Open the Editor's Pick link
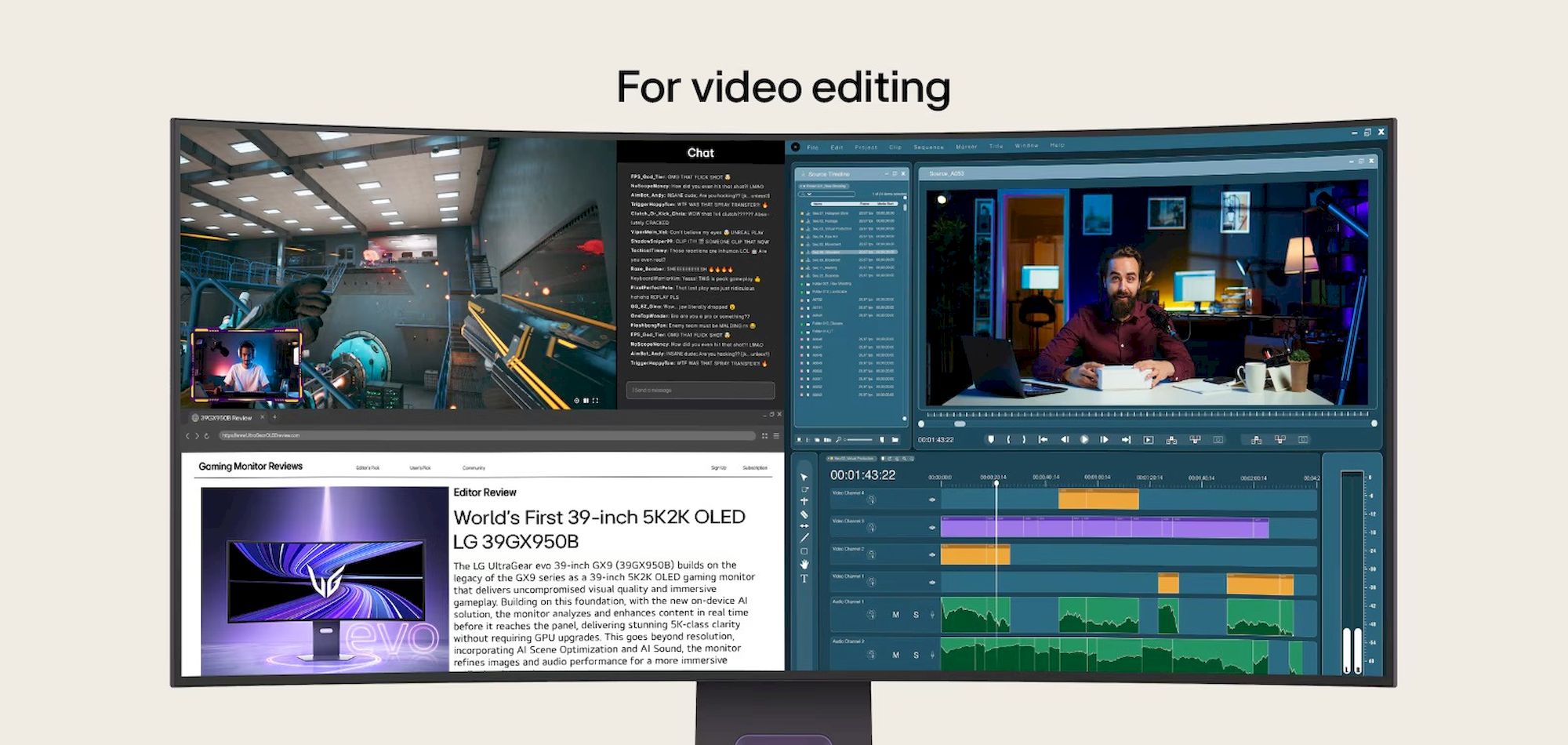Image resolution: width=1568 pixels, height=745 pixels. [367, 468]
